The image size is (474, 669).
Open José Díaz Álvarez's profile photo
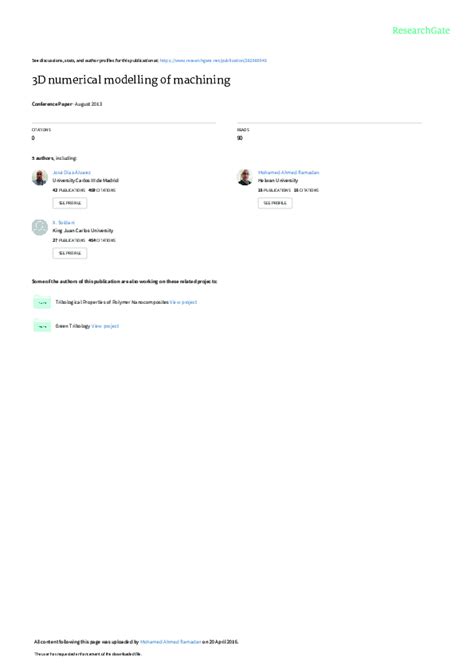pyautogui.click(x=40, y=177)
